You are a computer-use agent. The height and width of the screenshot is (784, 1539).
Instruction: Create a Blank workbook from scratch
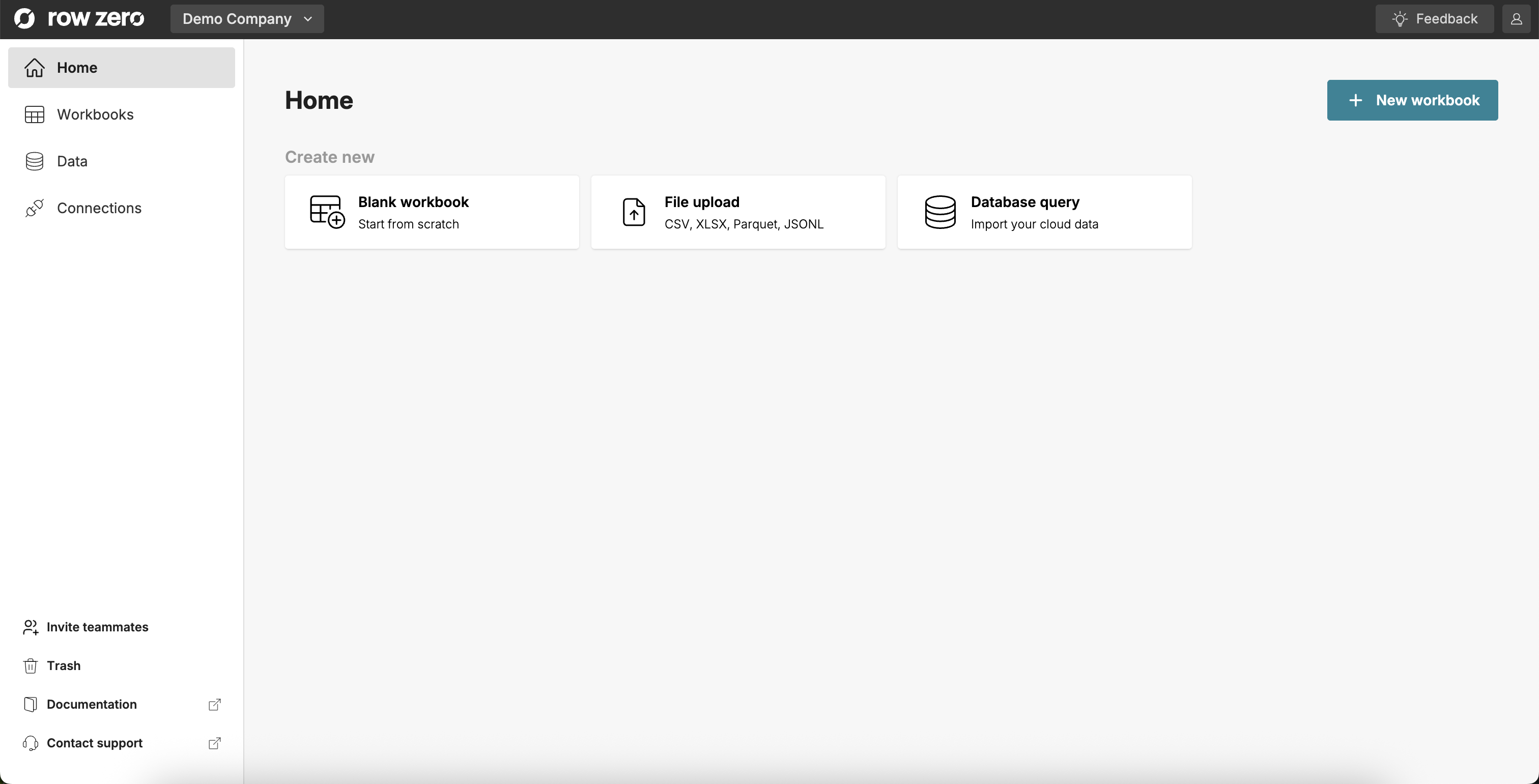[x=432, y=211]
